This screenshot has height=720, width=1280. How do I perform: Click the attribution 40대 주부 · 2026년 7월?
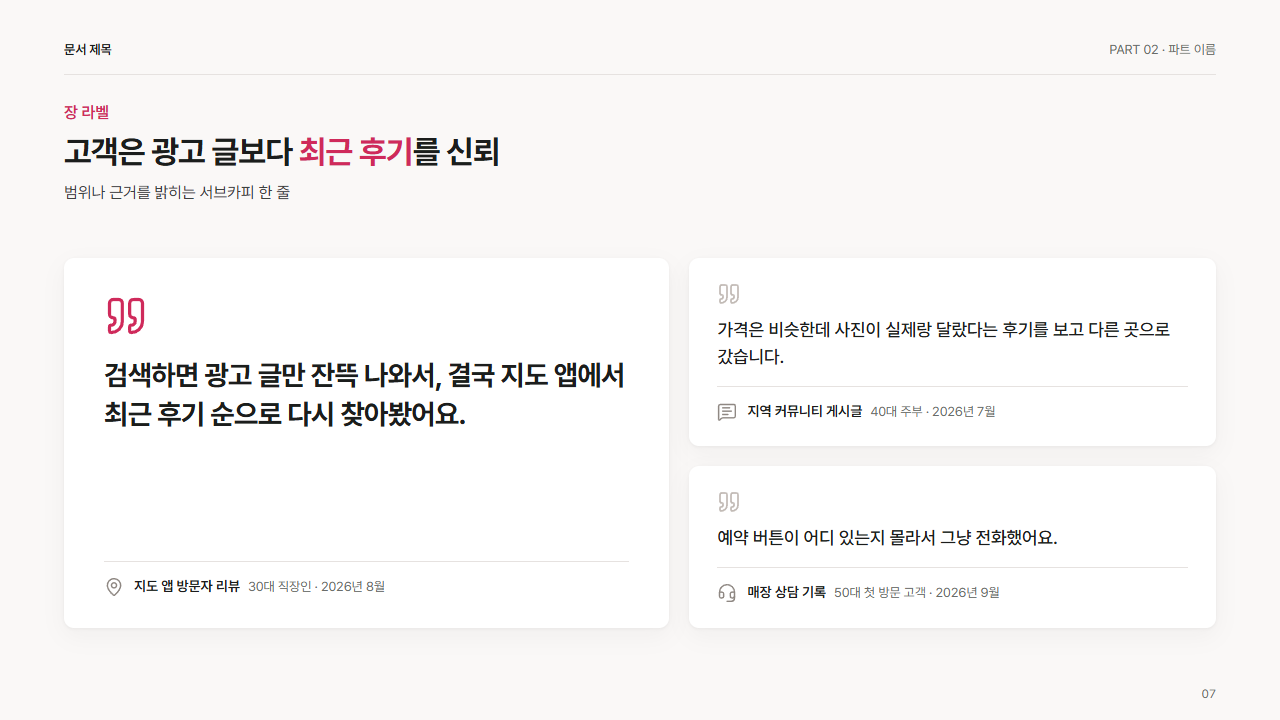coord(933,411)
